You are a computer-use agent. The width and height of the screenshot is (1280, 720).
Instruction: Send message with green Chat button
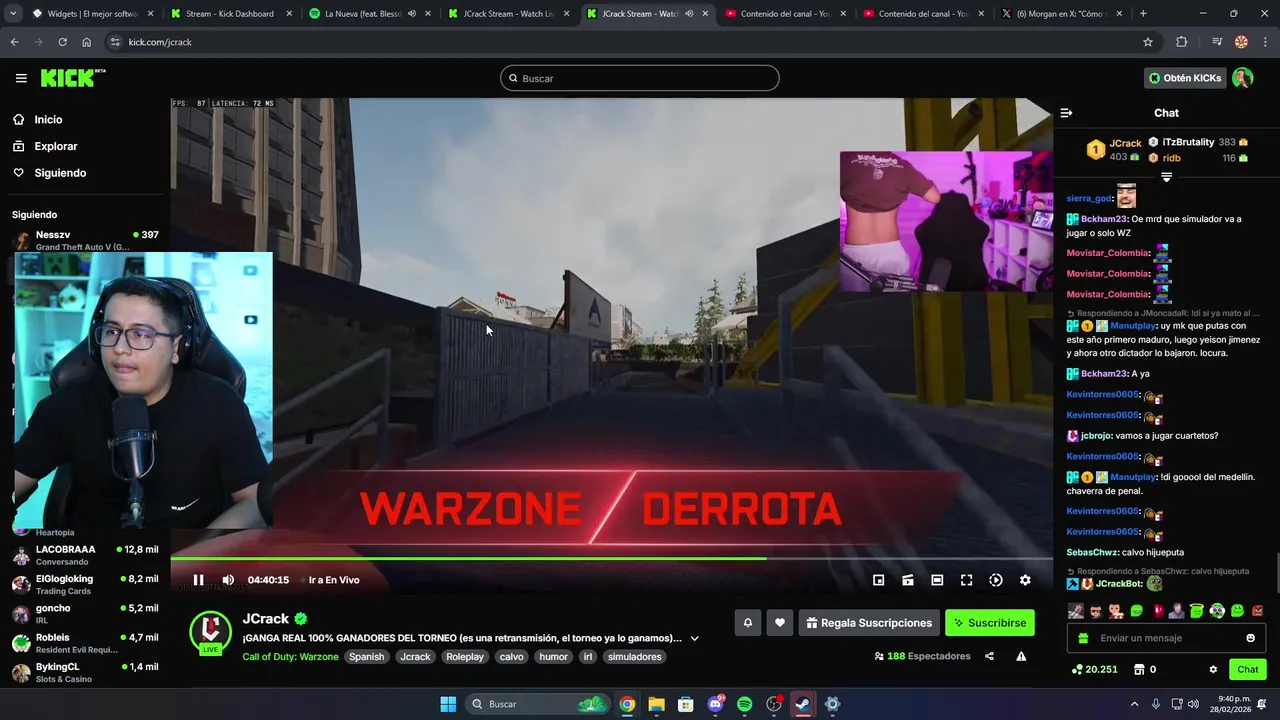click(1248, 670)
